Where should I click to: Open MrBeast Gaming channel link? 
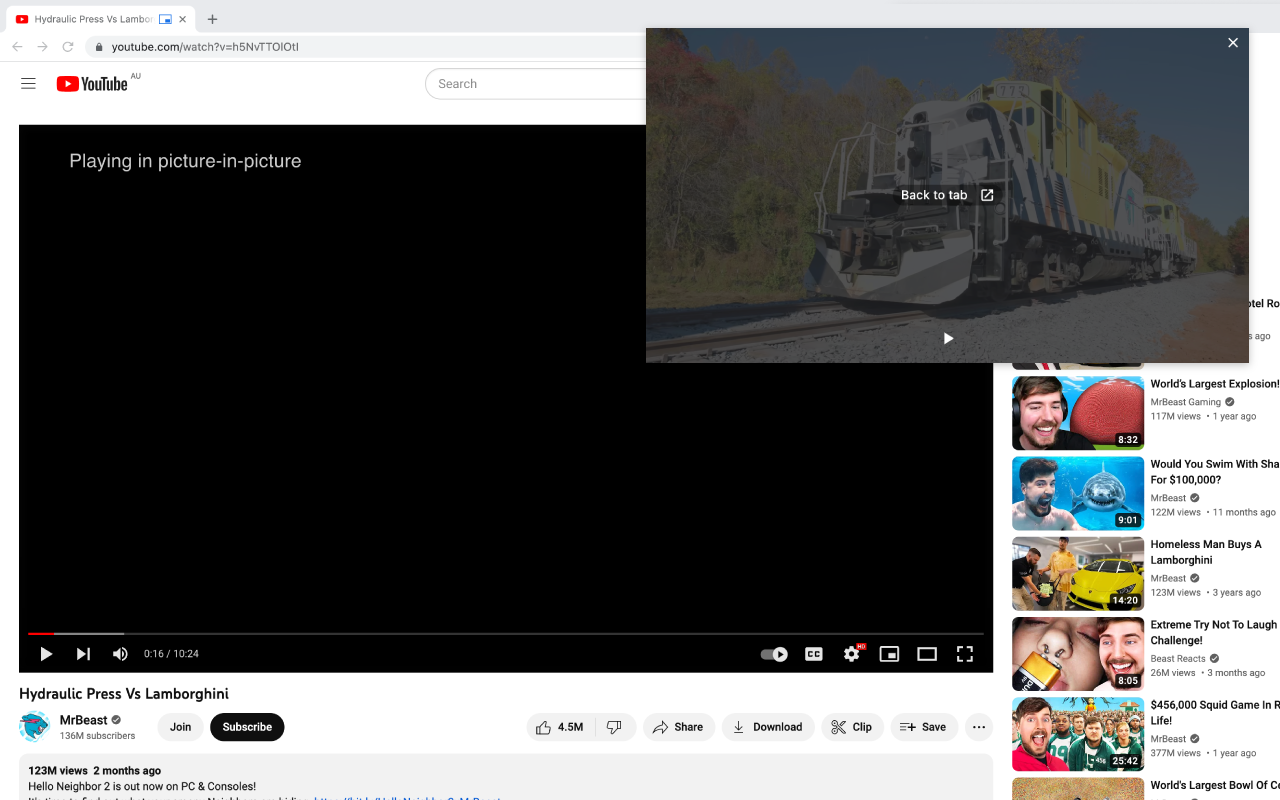pos(1186,402)
